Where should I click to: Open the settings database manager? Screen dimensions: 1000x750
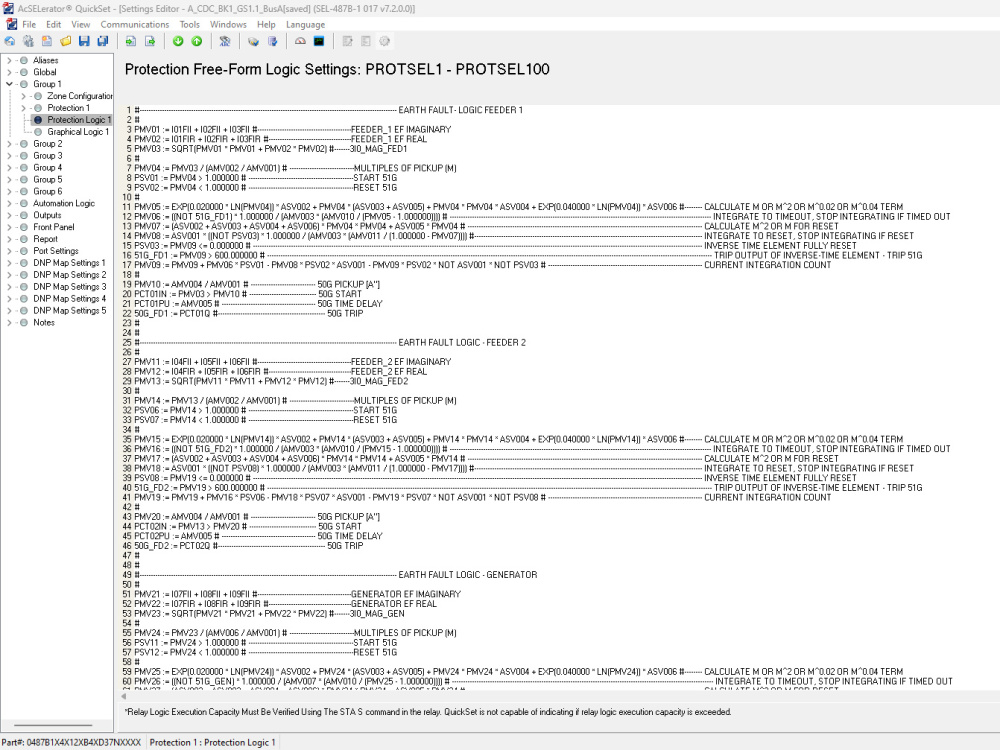pos(273,41)
